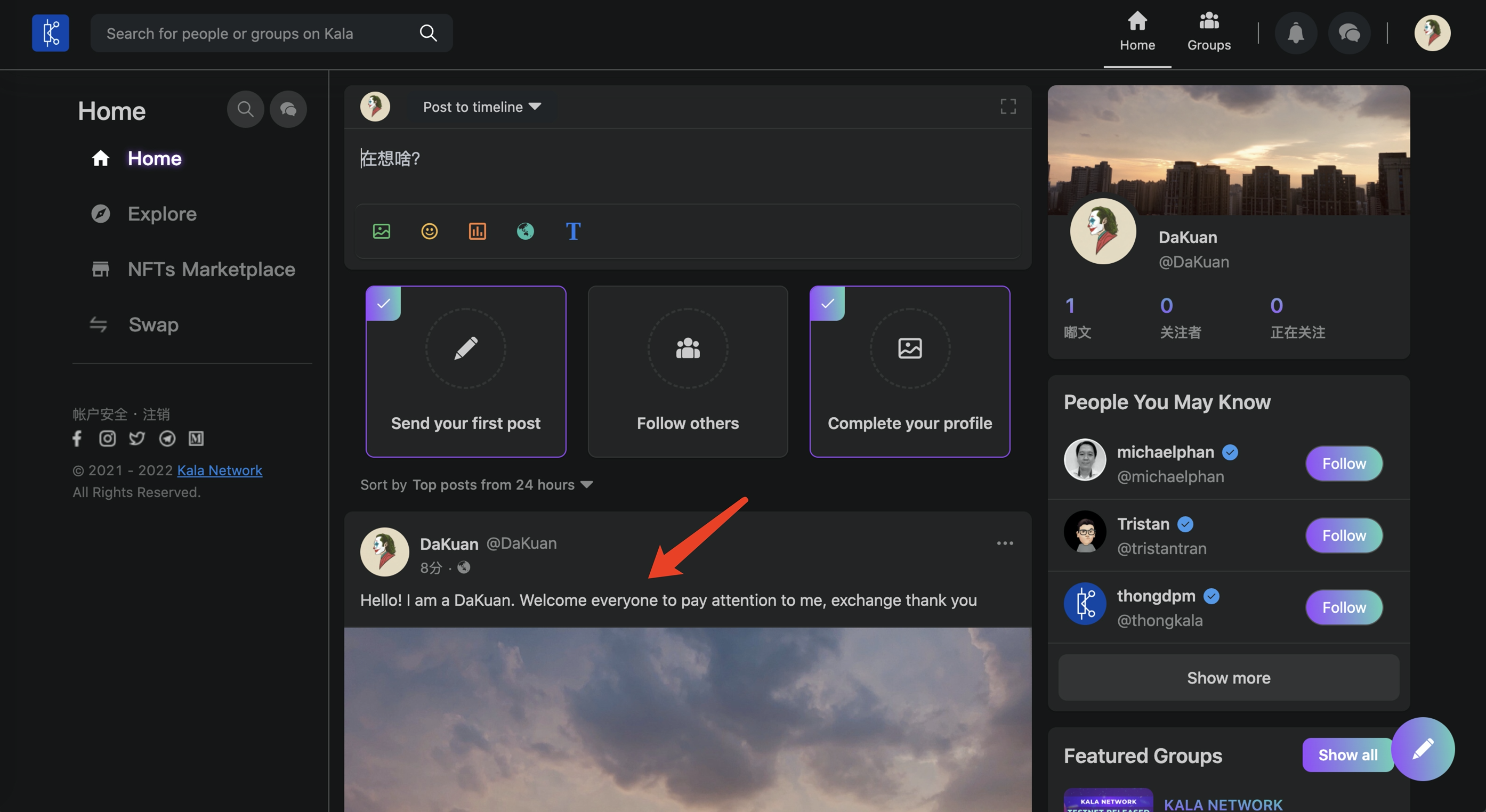Click the 'Show more' people button

click(1228, 678)
